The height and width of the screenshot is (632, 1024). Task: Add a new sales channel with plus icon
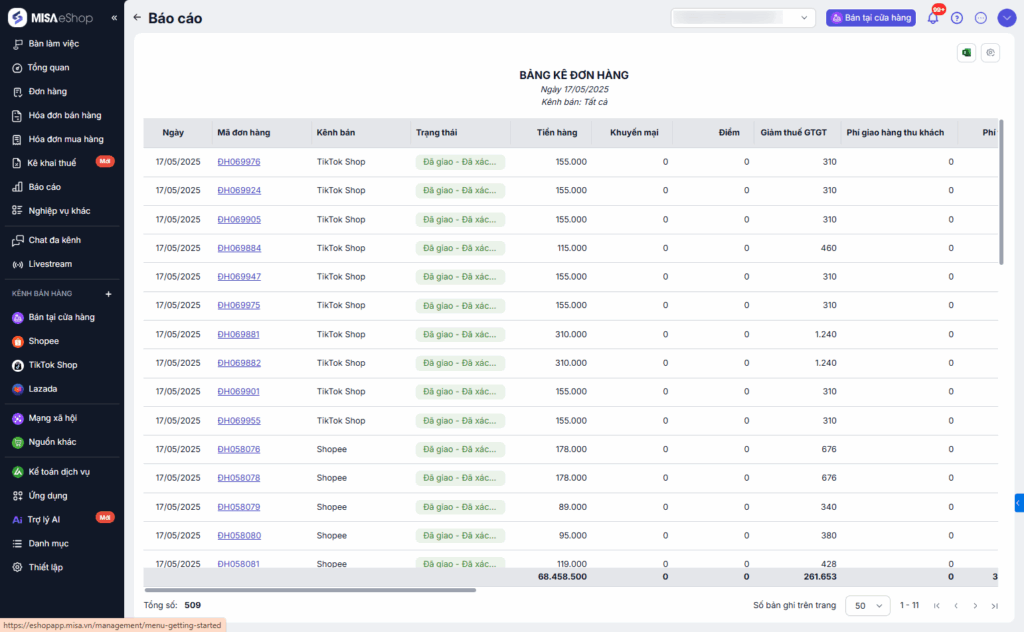tap(109, 294)
